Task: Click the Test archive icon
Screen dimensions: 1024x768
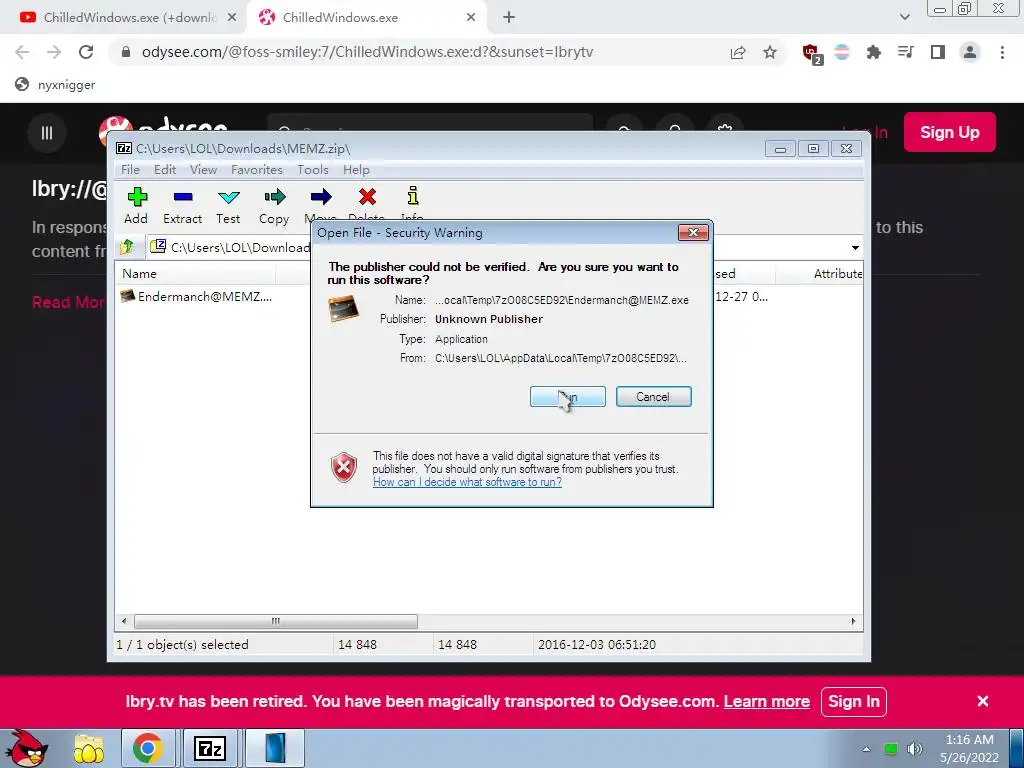Action: tap(229, 197)
